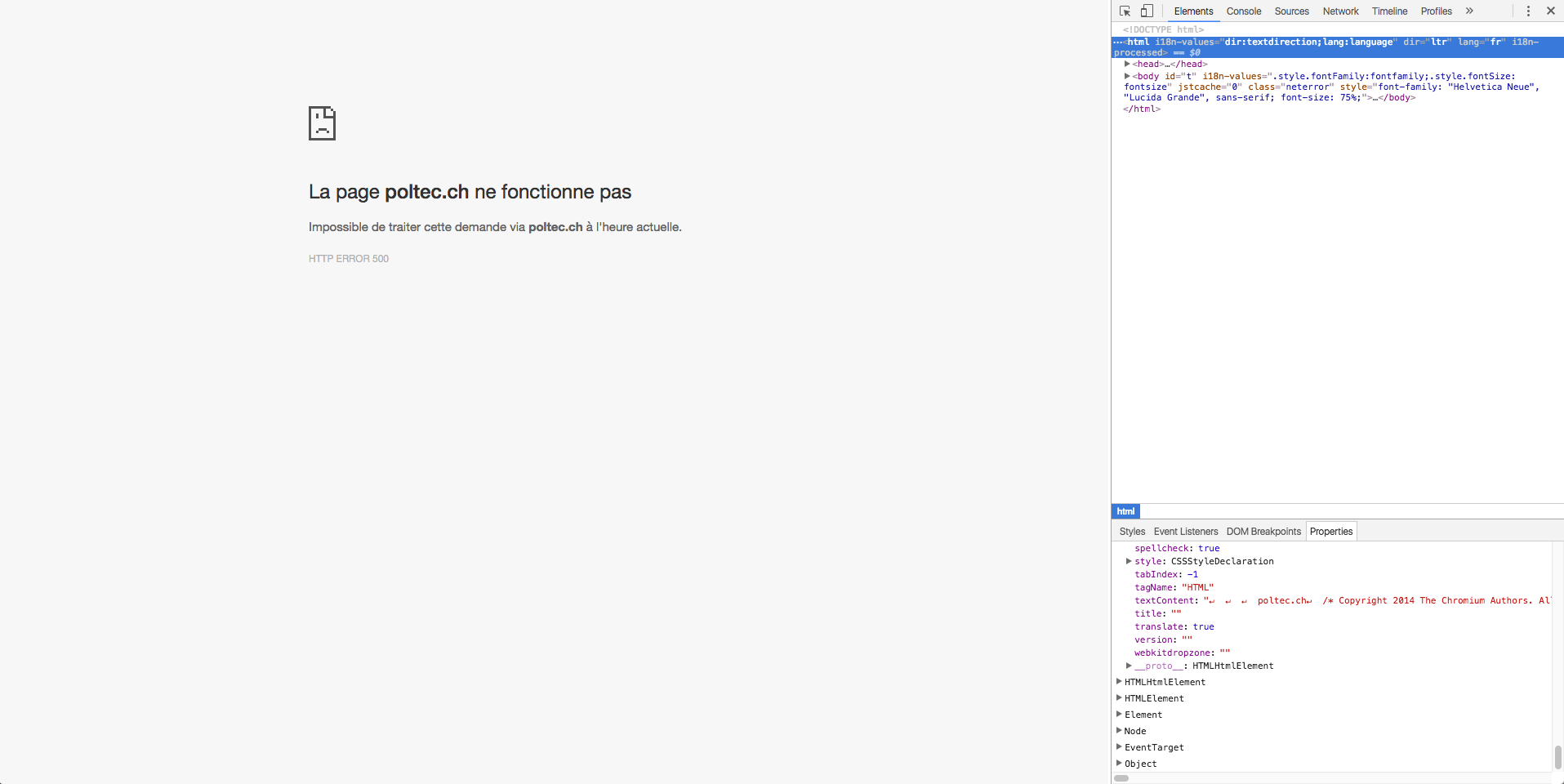Select the textContent property row

(x=1342, y=600)
